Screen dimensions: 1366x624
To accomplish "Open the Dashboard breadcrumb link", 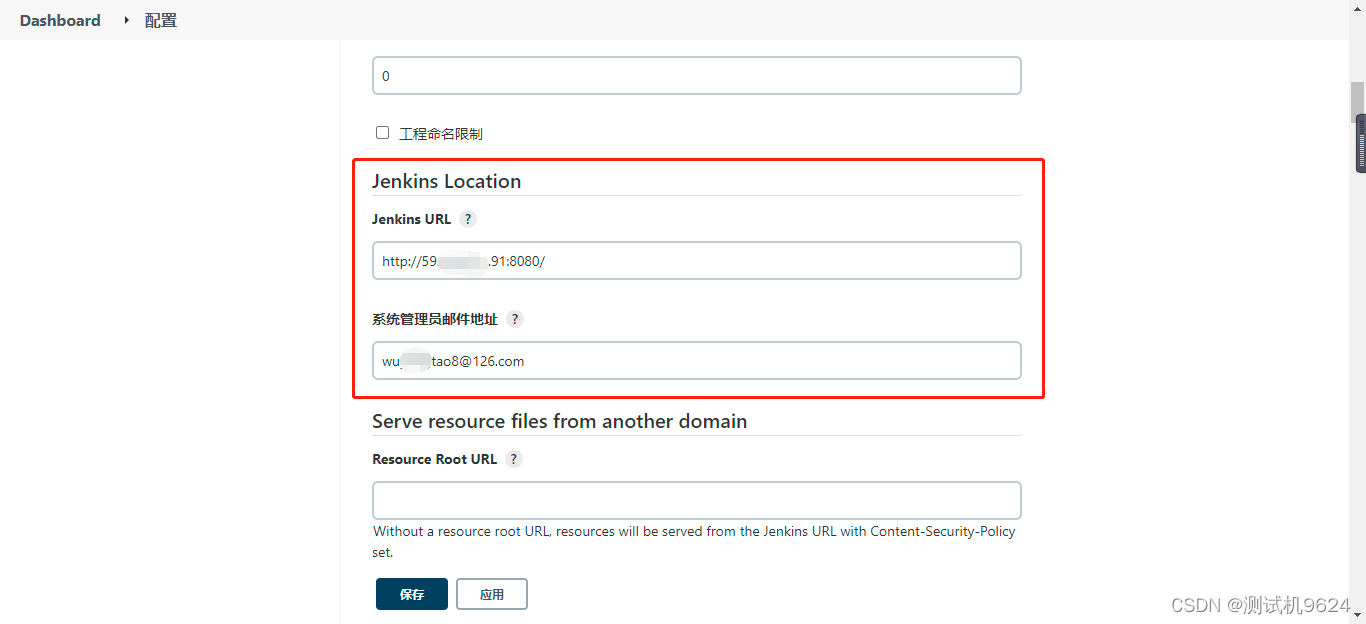I will (x=60, y=20).
